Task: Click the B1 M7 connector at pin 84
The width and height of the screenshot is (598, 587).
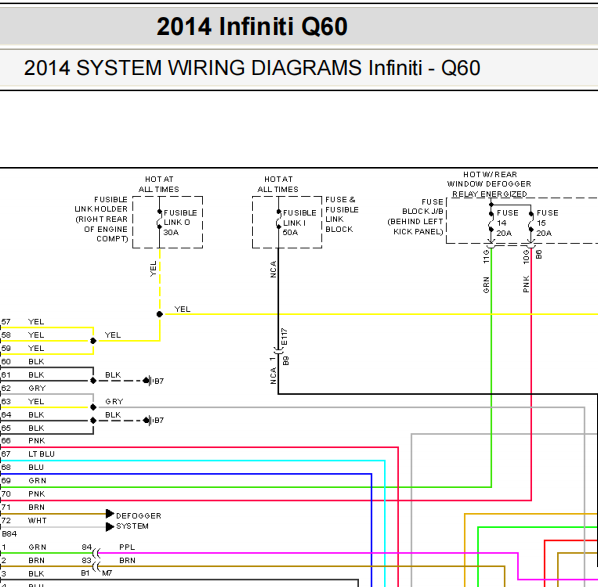Action: [x=96, y=553]
